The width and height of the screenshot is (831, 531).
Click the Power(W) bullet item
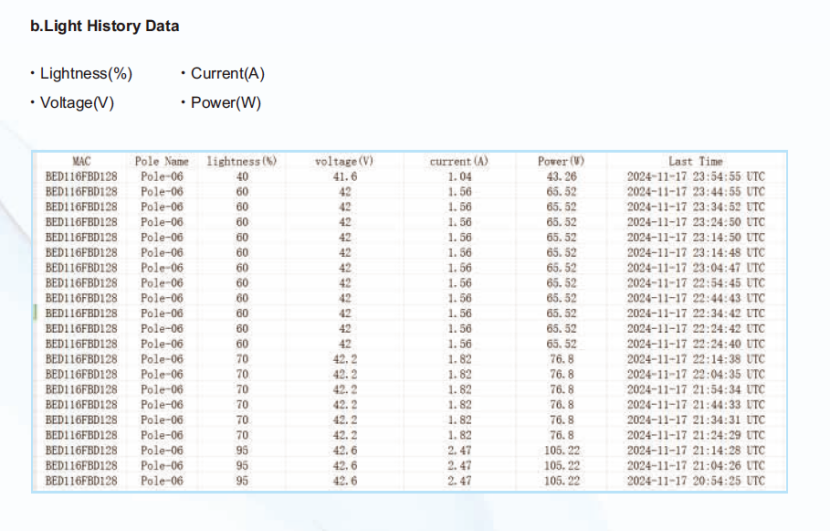225,103
